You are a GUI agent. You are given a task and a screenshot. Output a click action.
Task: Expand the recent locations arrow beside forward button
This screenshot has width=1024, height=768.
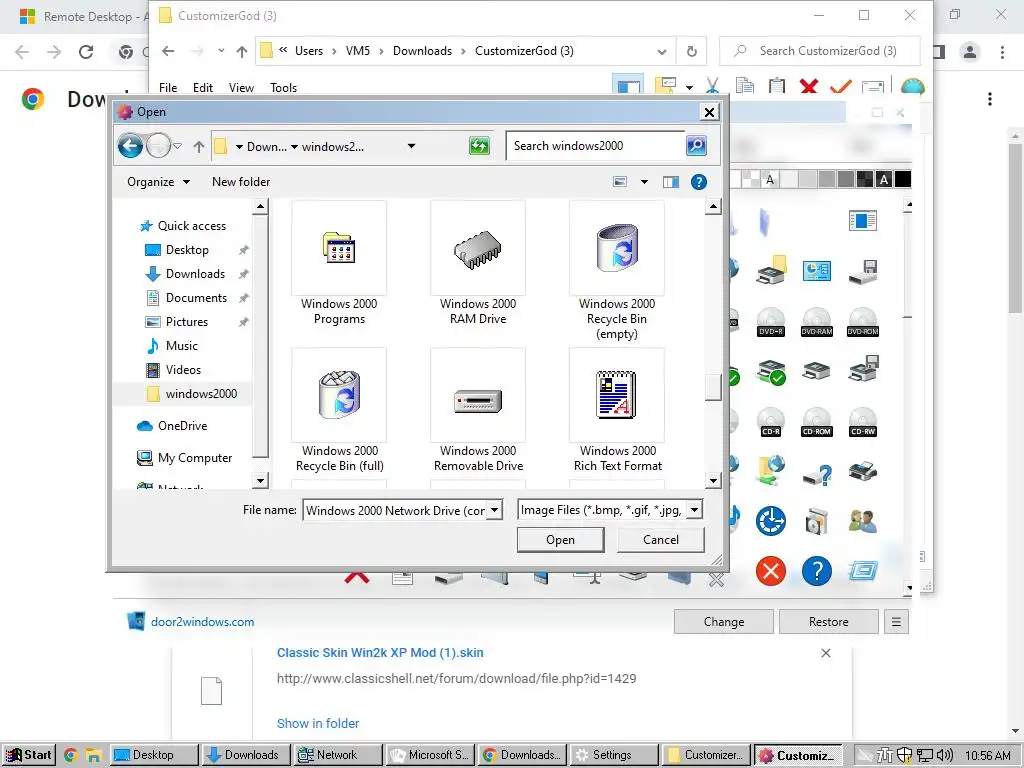(x=178, y=146)
